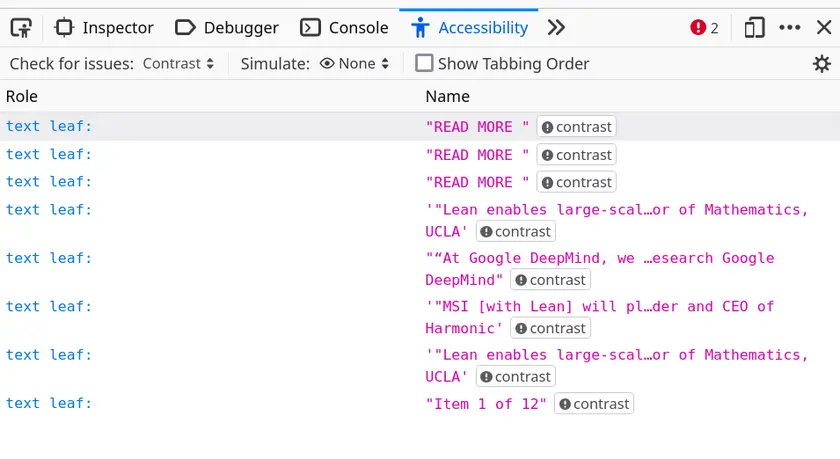Click the red error count badge

point(704,27)
